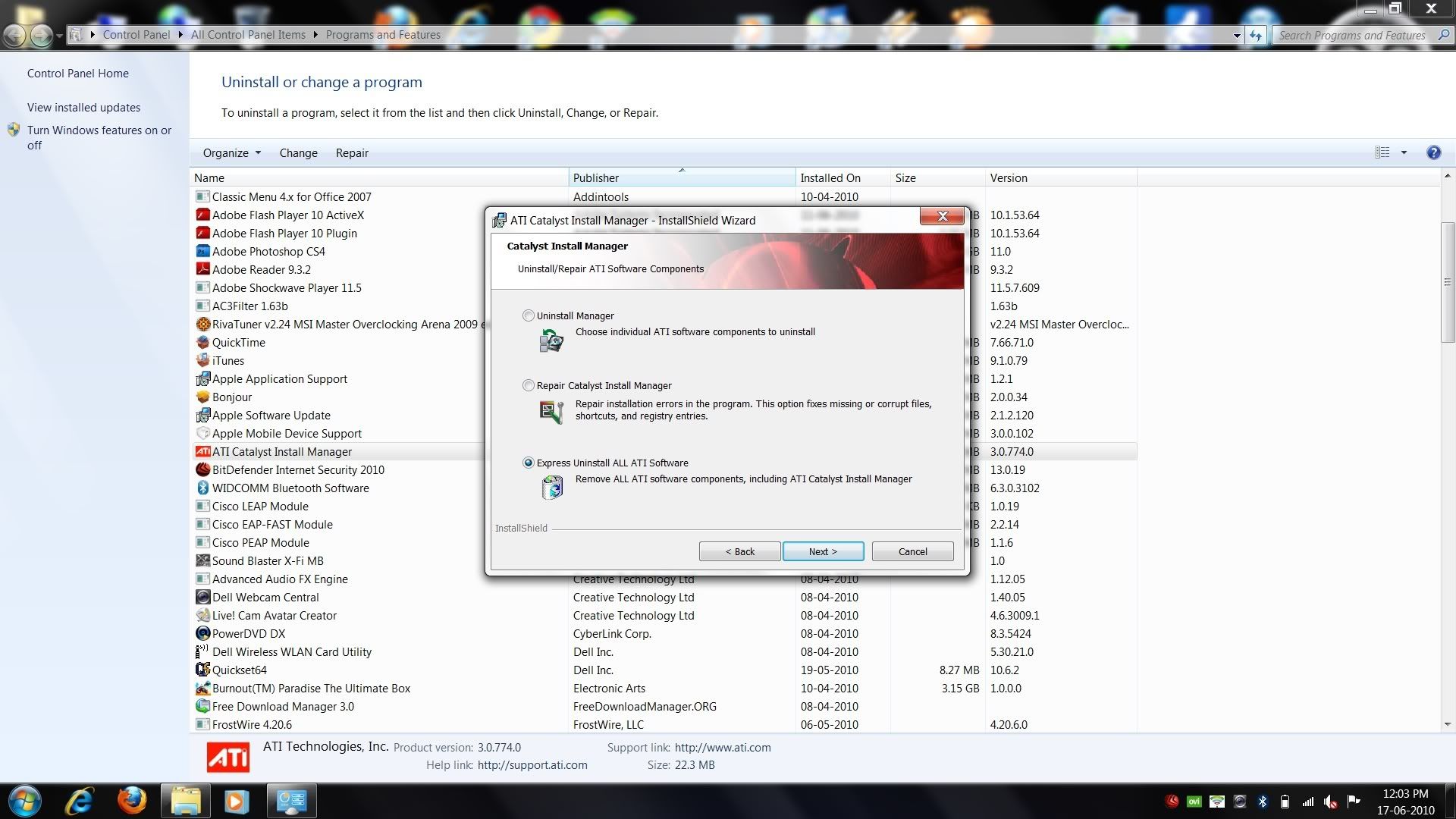Viewport: 1456px width, 819px height.
Task: Select Burnout Paradise The Ultimate Box icon
Action: [x=202, y=688]
